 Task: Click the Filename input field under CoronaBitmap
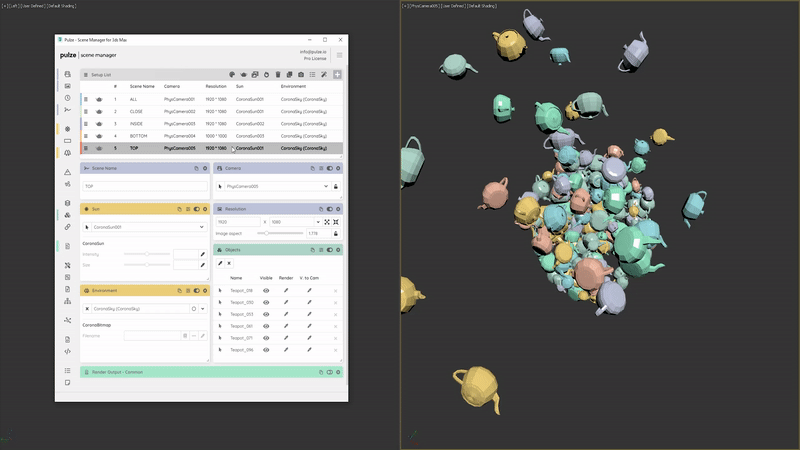(152, 336)
